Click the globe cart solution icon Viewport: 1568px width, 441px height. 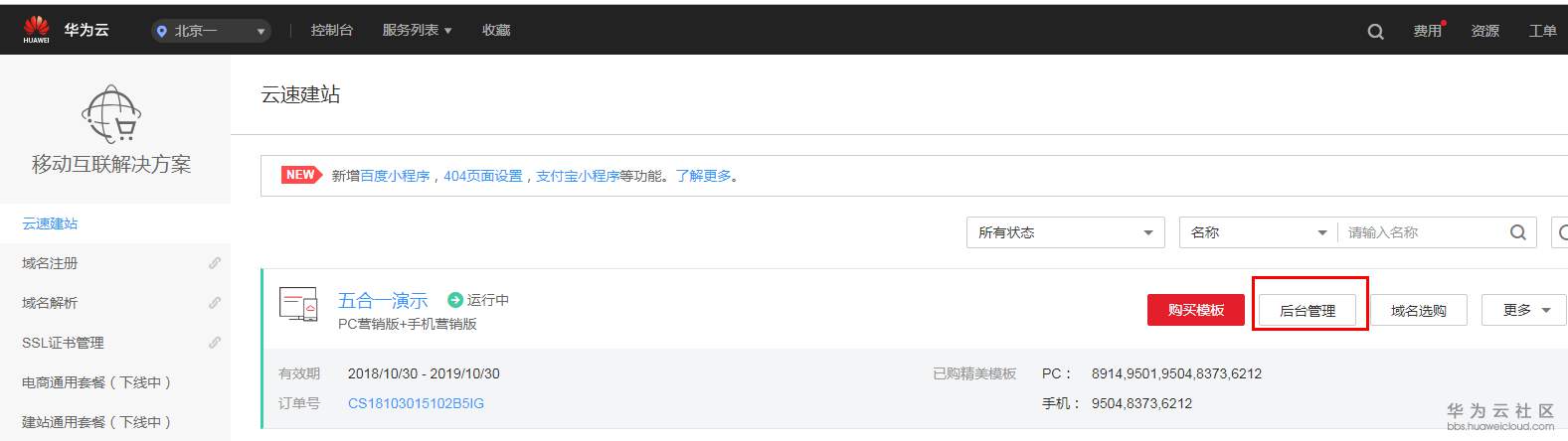tap(111, 114)
